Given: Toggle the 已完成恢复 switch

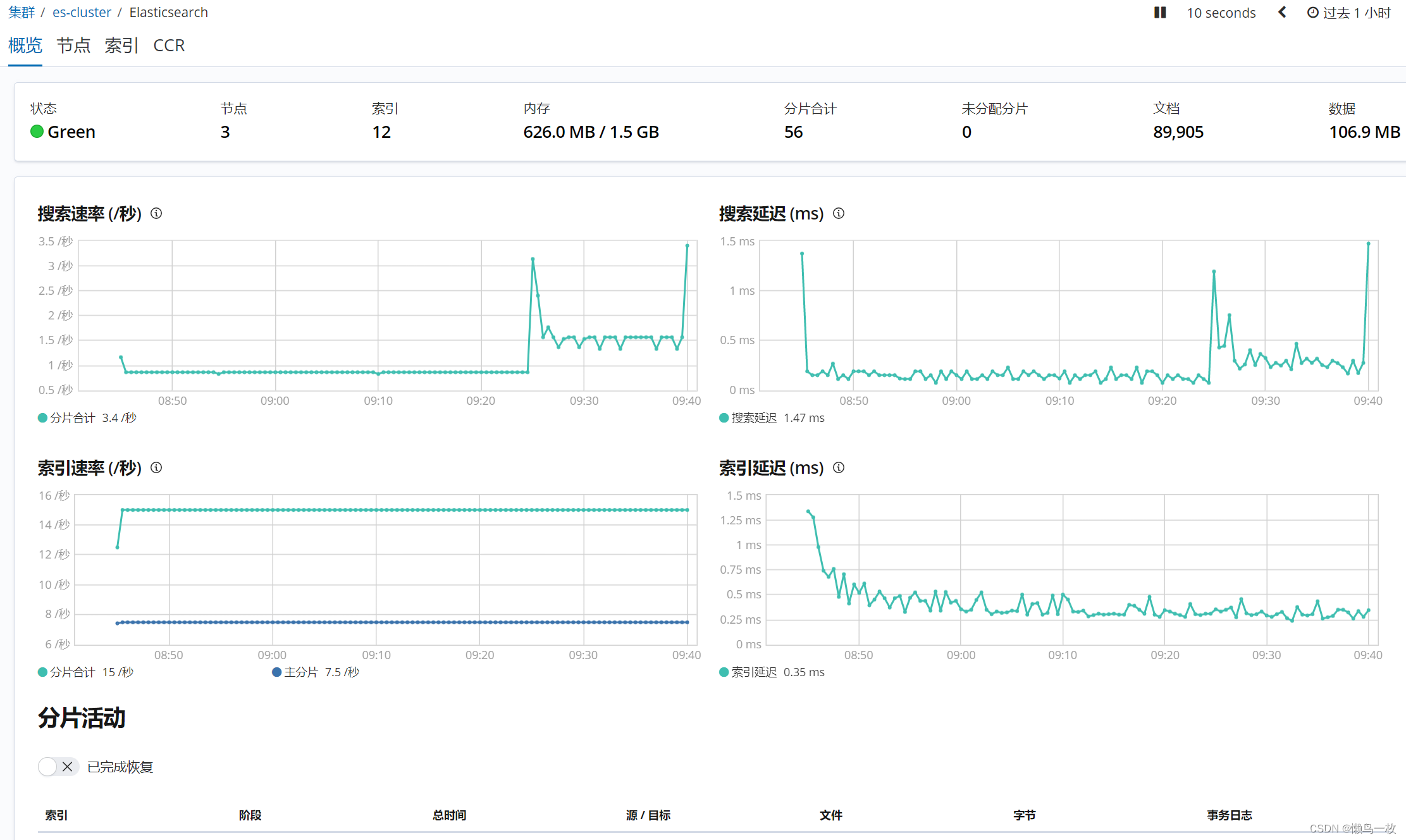Looking at the screenshot, I should click(x=58, y=767).
